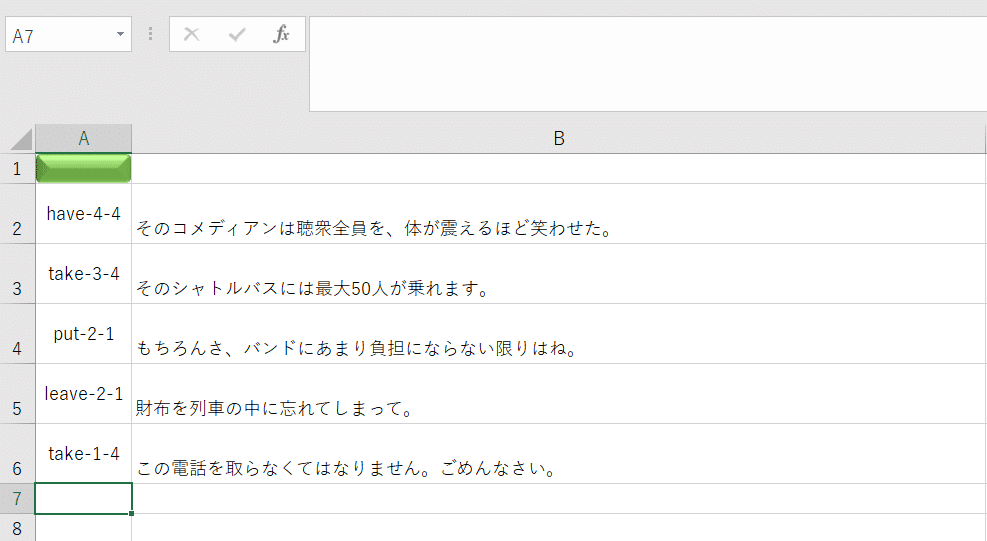Click inside the formula bar input area
Image resolution: width=987 pixels, height=541 pixels.
click(648, 64)
